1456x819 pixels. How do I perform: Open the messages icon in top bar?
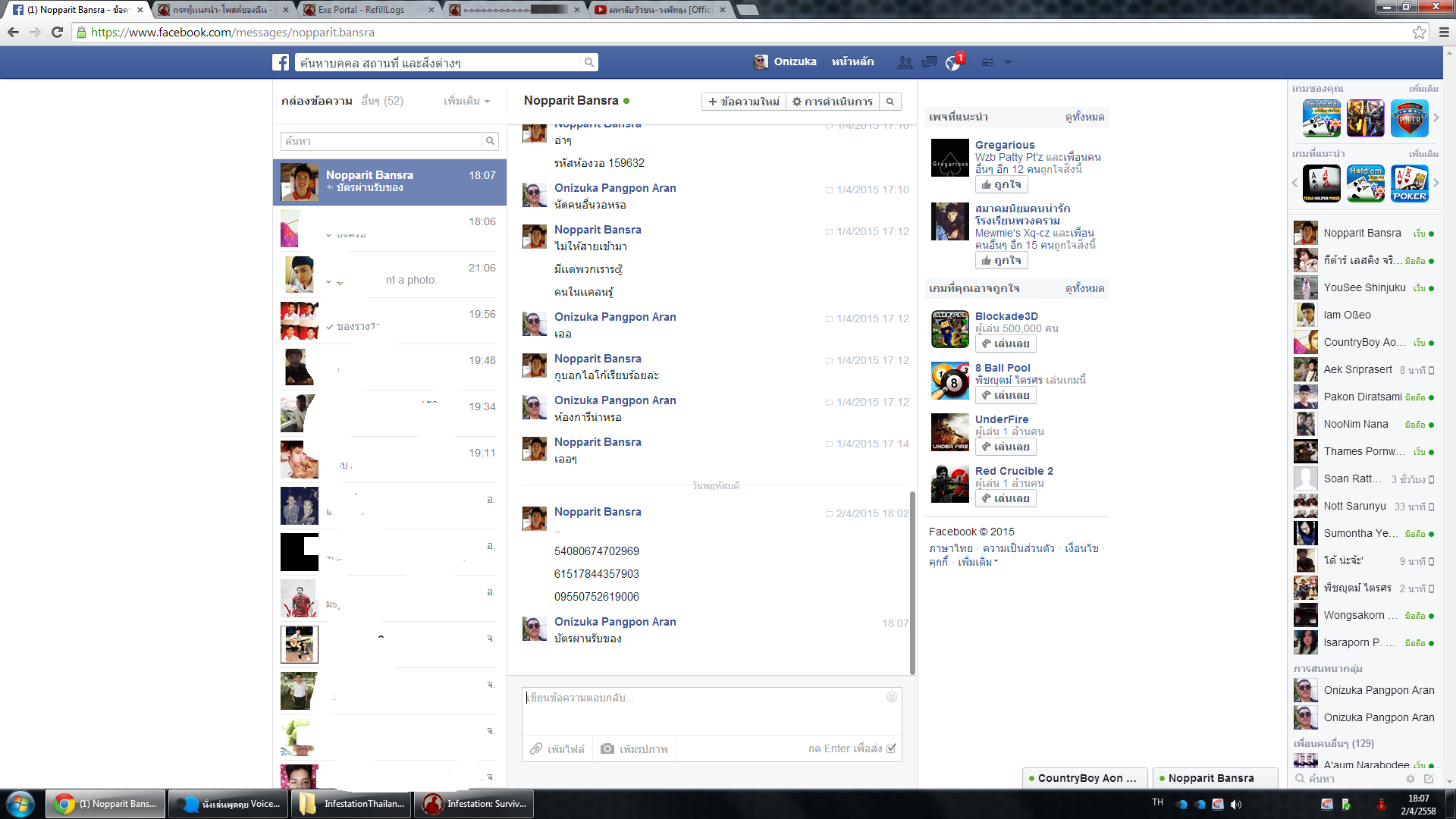pos(929,62)
